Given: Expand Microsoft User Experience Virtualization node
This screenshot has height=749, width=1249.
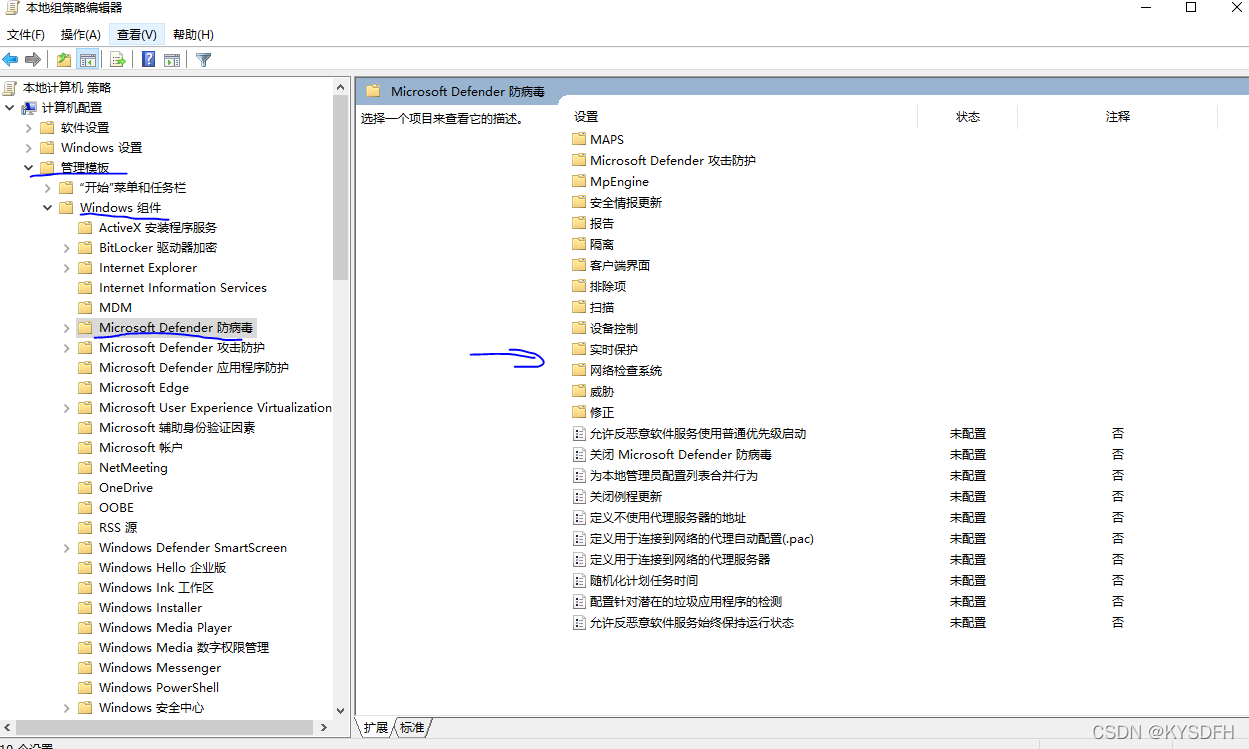Looking at the screenshot, I should tap(66, 407).
